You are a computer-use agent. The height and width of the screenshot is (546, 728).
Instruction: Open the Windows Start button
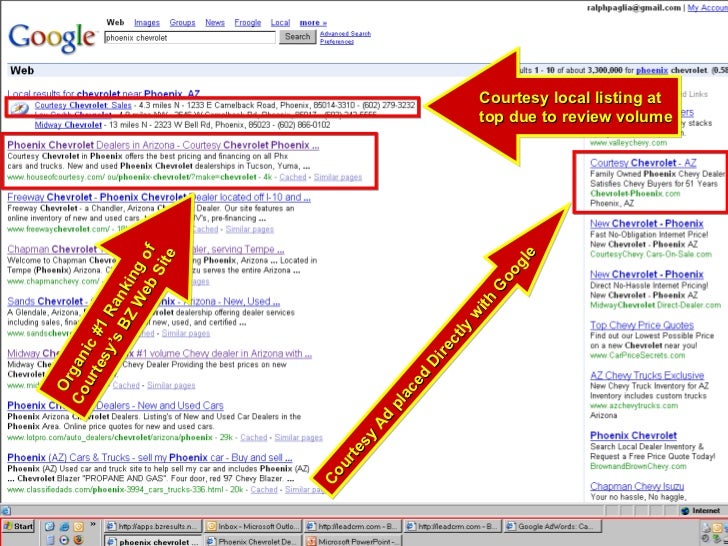(18, 526)
